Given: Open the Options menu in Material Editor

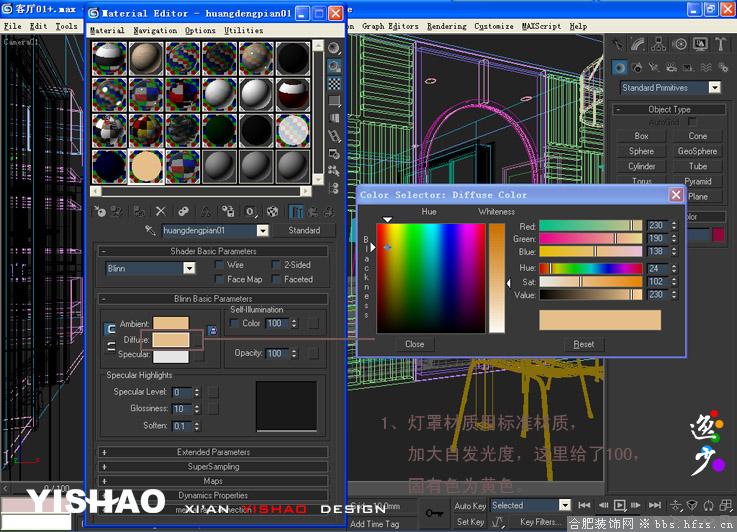Looking at the screenshot, I should tap(200, 30).
